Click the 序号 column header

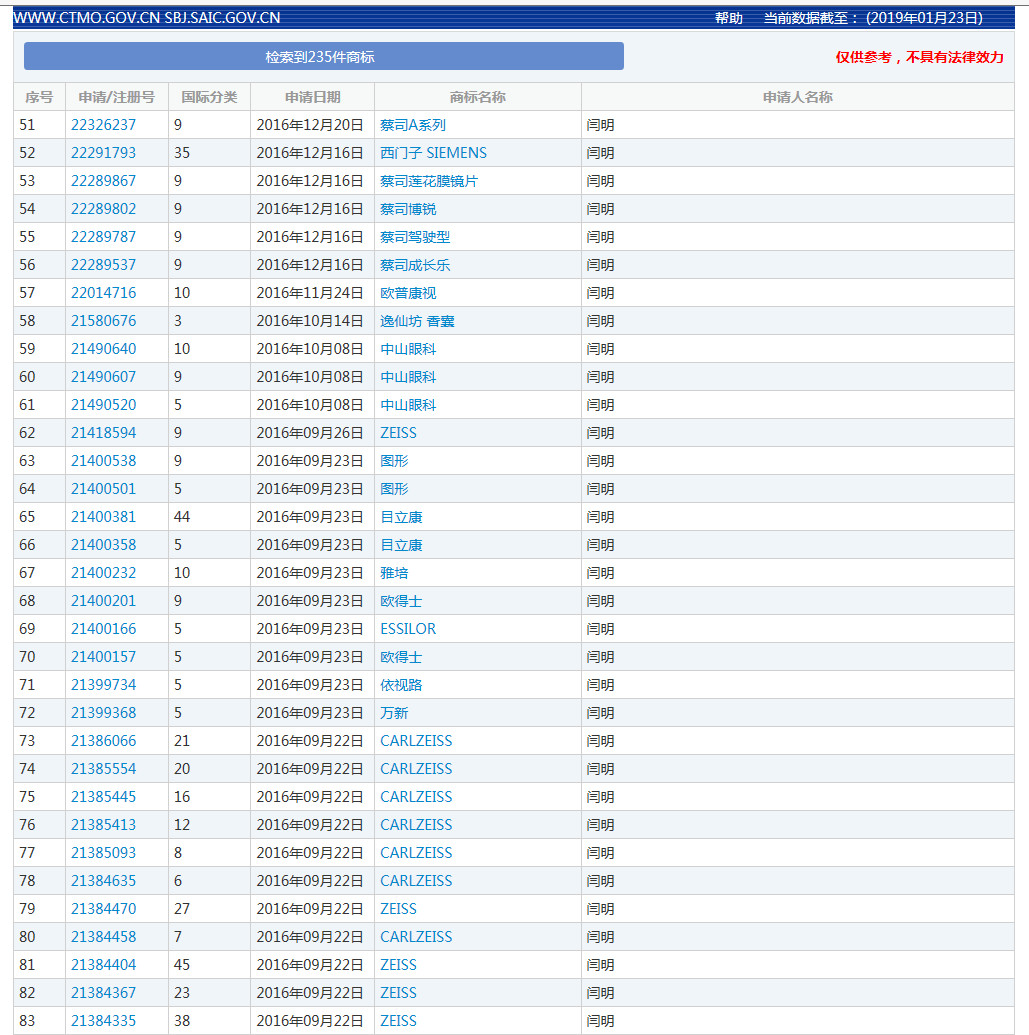pyautogui.click(x=39, y=97)
